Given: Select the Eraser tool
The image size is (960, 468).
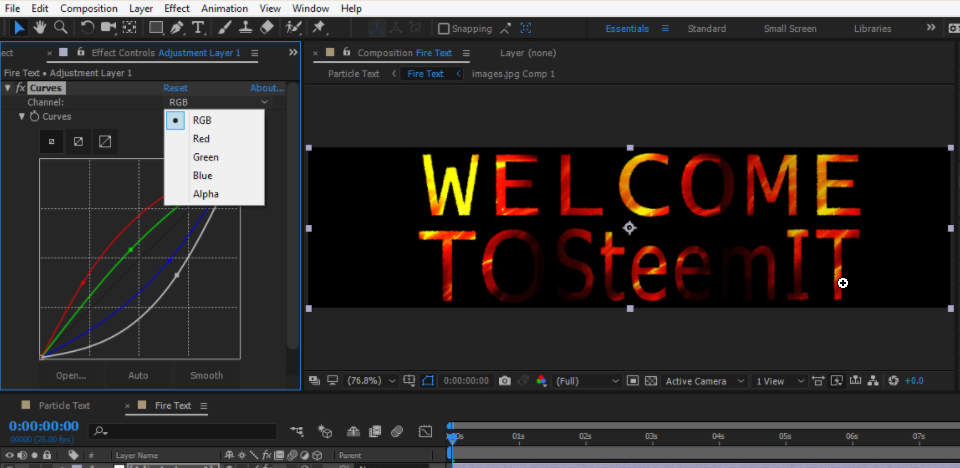Looking at the screenshot, I should pyautogui.click(x=266, y=28).
